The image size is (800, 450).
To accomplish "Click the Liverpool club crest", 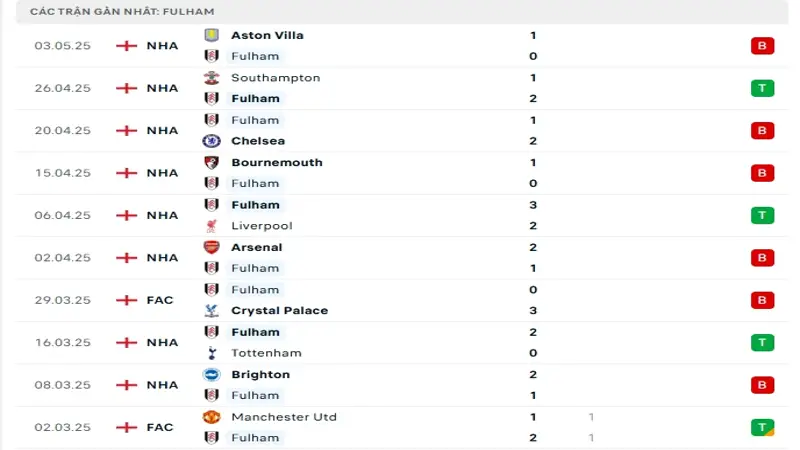I will click(x=211, y=226).
